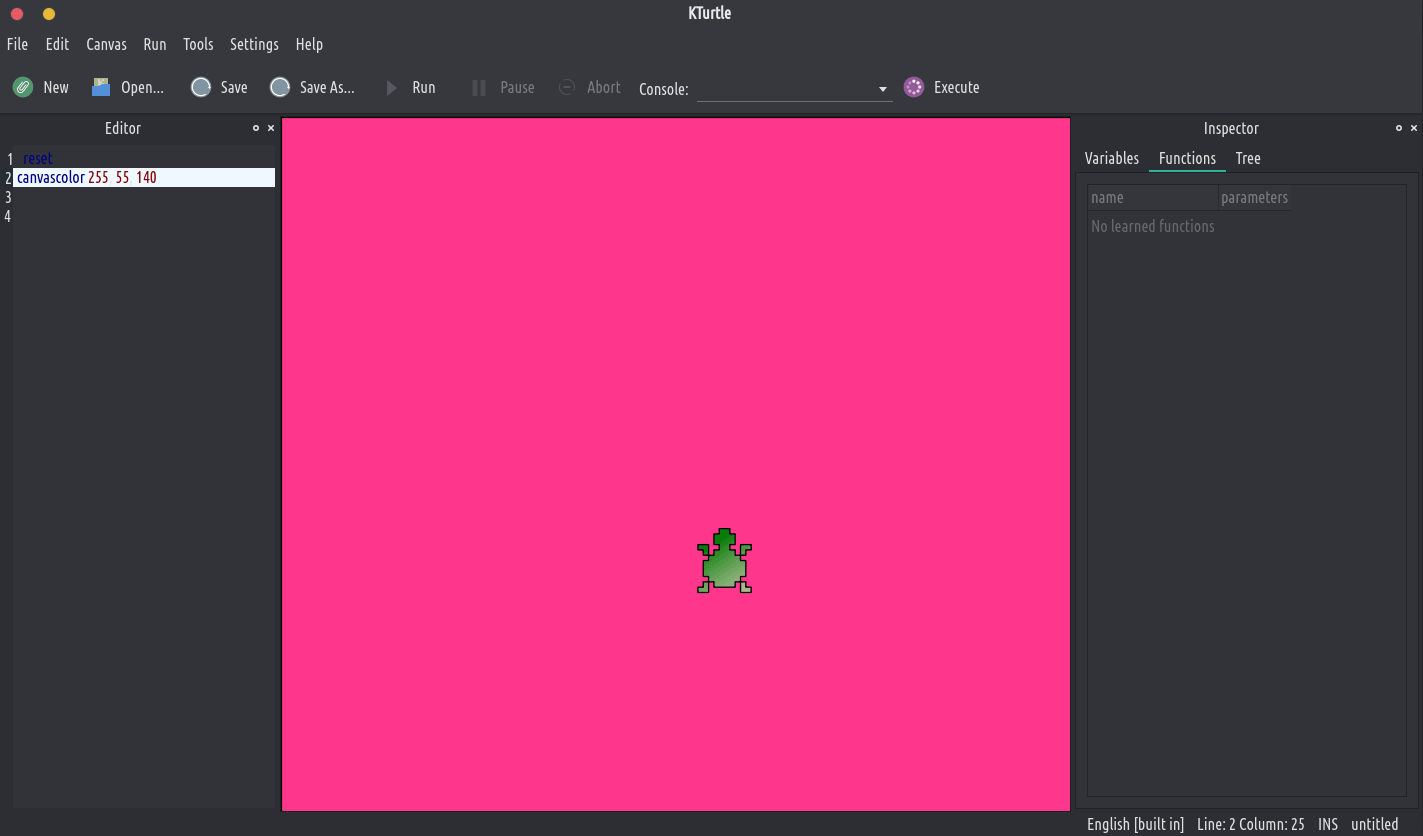The height and width of the screenshot is (836, 1423).
Task: Open the Tools menu
Action: [197, 44]
